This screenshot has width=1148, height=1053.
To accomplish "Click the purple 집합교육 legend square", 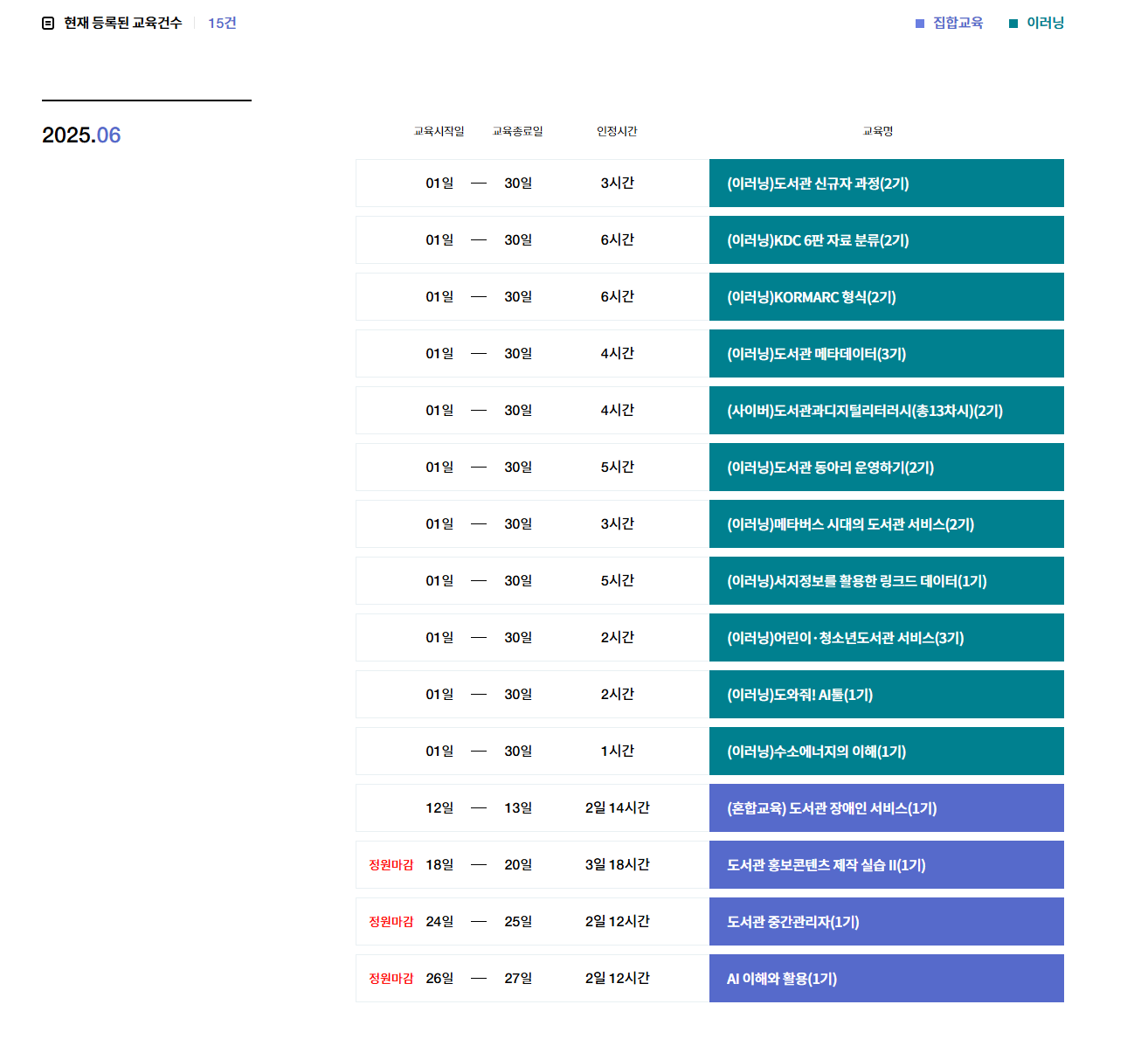I will (920, 24).
